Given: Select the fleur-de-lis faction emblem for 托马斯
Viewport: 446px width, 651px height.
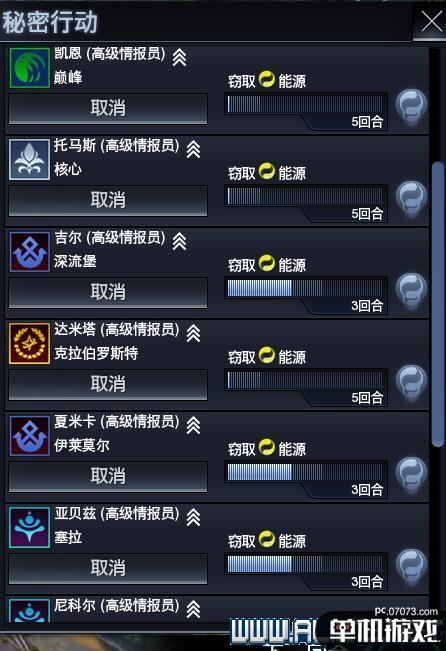Looking at the screenshot, I should (29, 160).
